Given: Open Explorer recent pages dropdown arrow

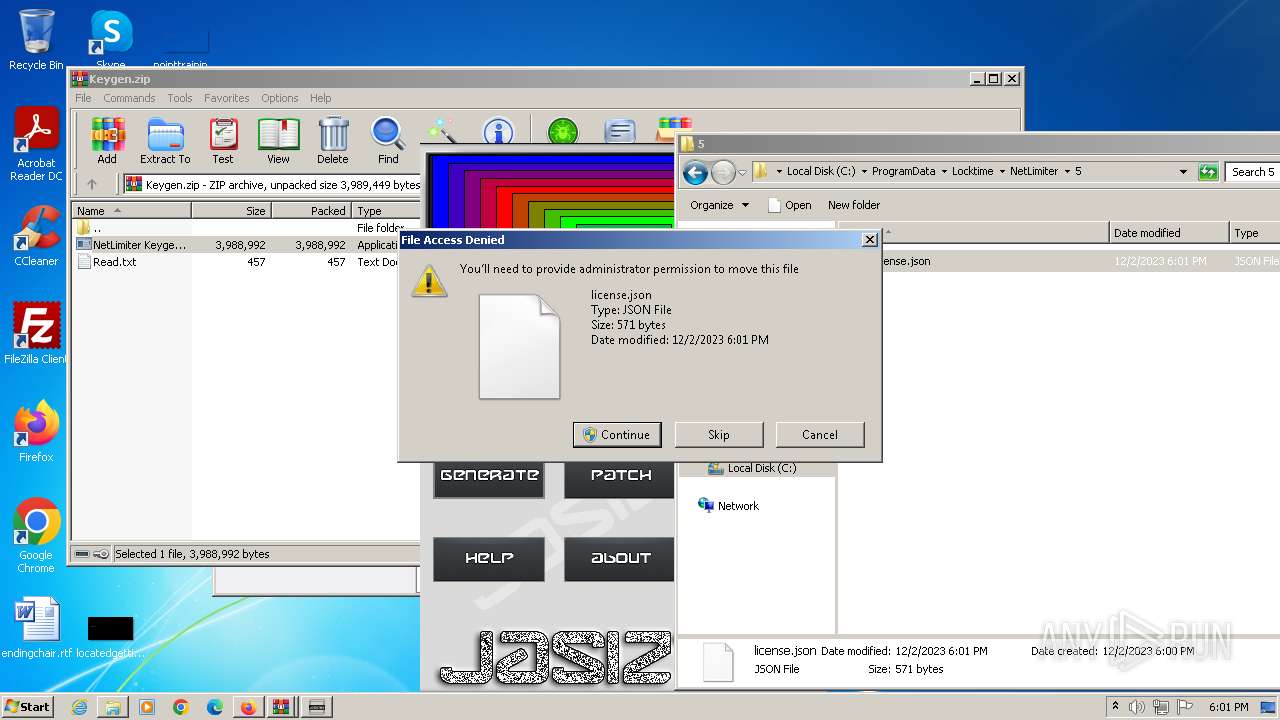Looking at the screenshot, I should point(742,173).
